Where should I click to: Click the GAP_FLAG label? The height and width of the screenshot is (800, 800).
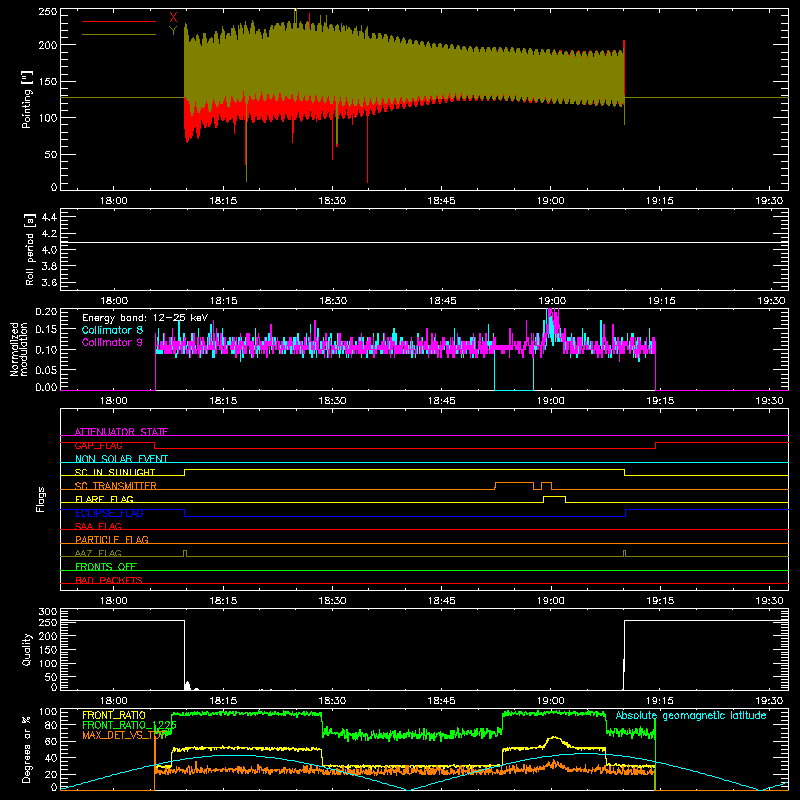click(98, 445)
